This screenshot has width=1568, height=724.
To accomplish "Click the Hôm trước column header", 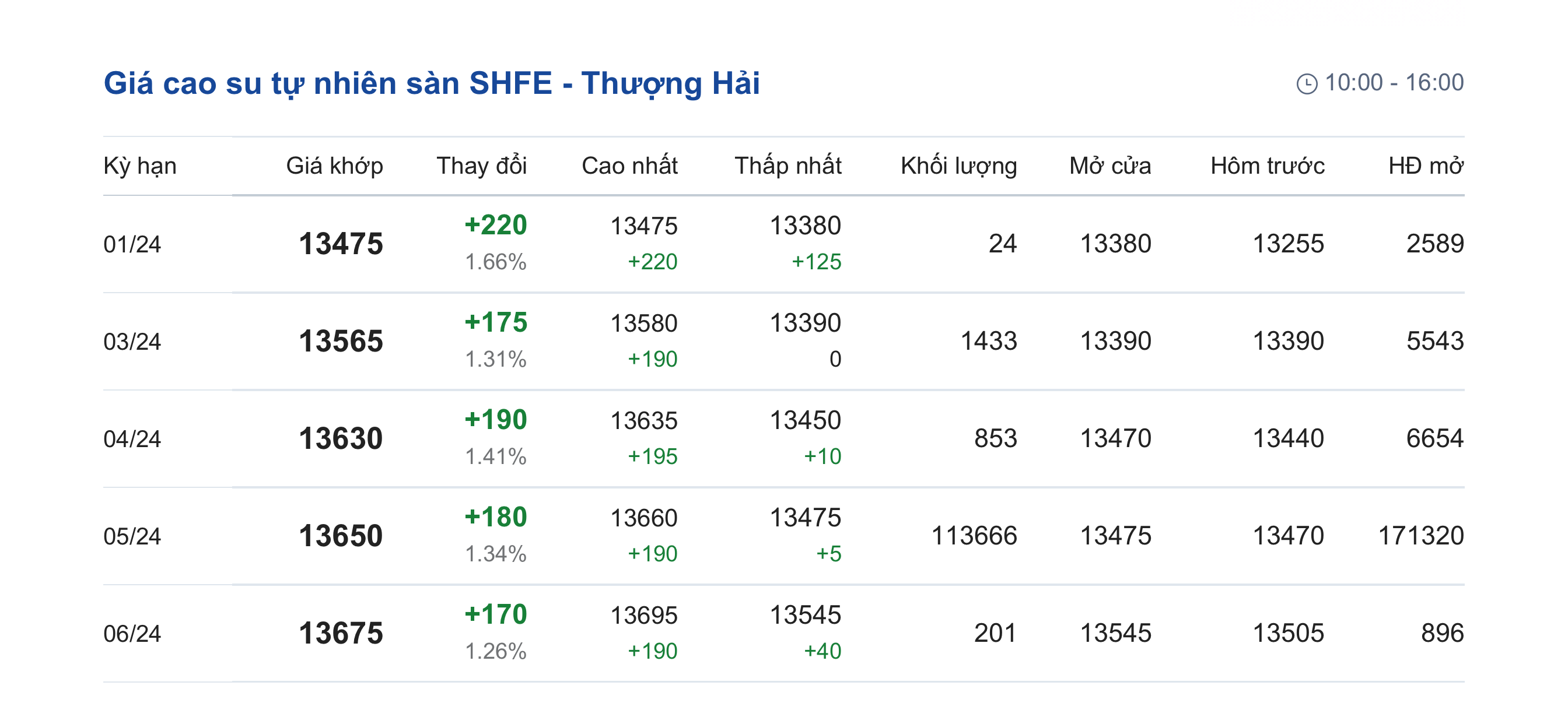I will 1266,166.
